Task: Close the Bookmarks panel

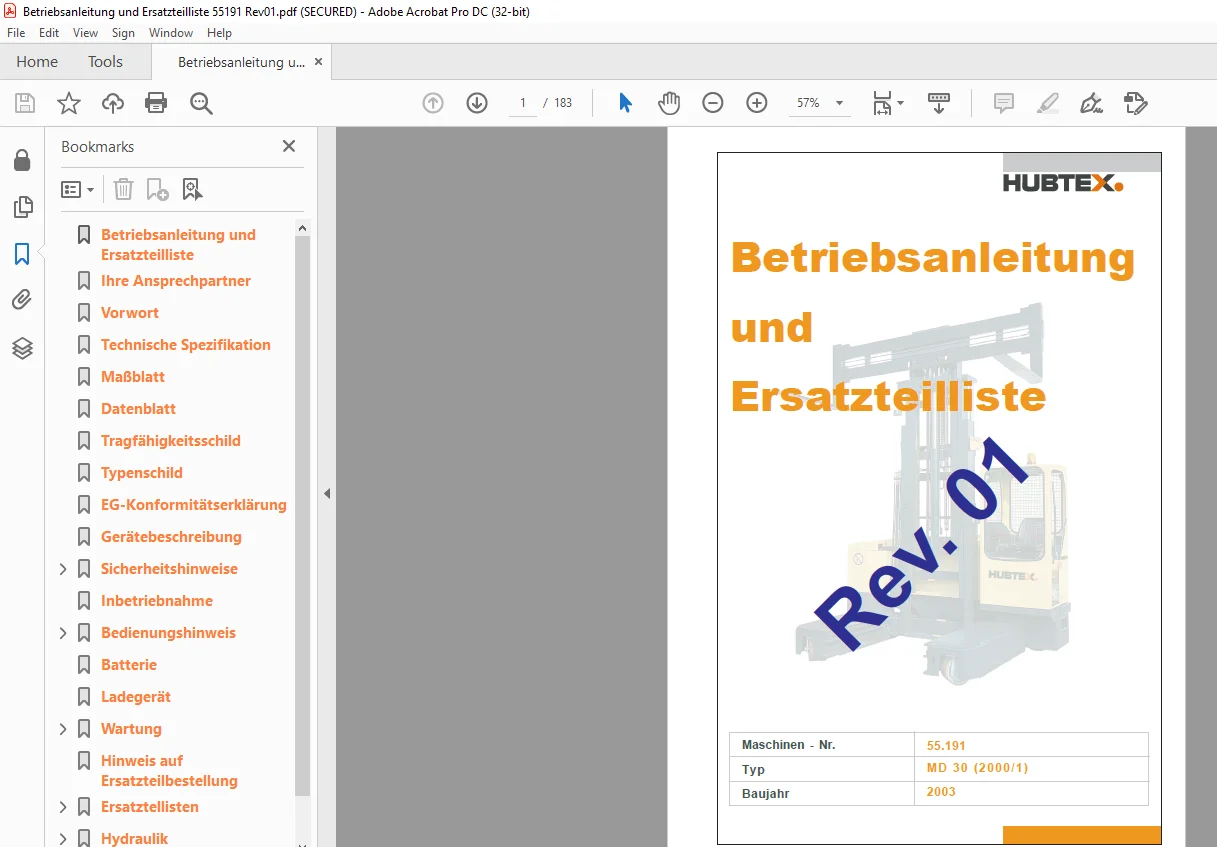Action: tap(289, 146)
